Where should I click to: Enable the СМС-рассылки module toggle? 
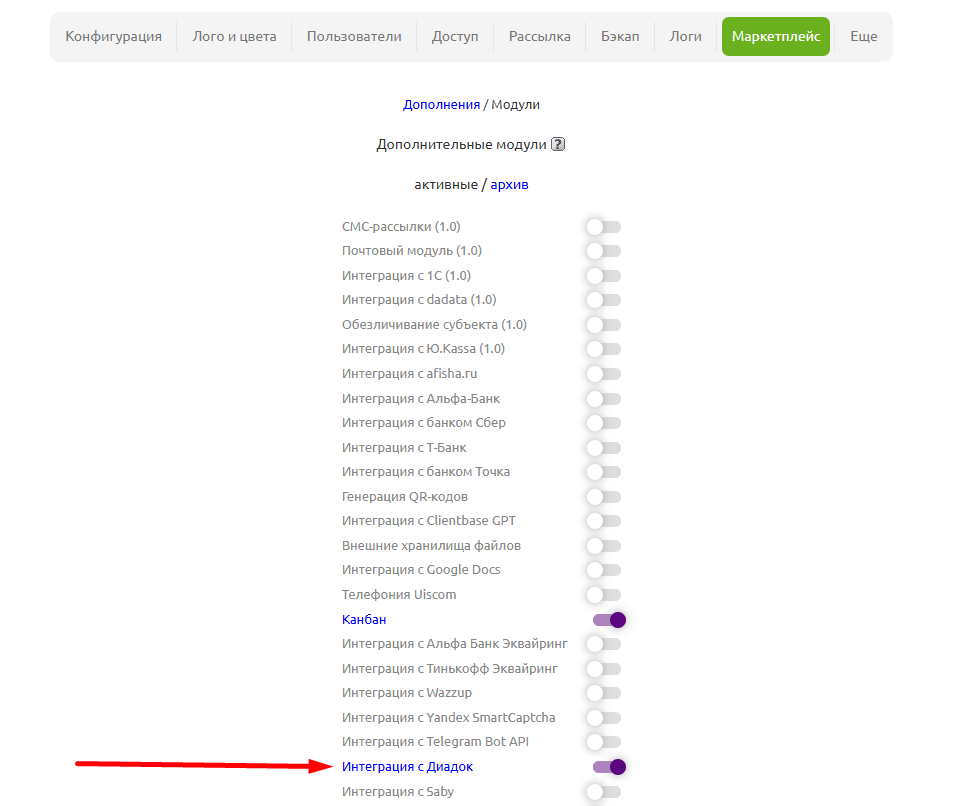pos(604,227)
